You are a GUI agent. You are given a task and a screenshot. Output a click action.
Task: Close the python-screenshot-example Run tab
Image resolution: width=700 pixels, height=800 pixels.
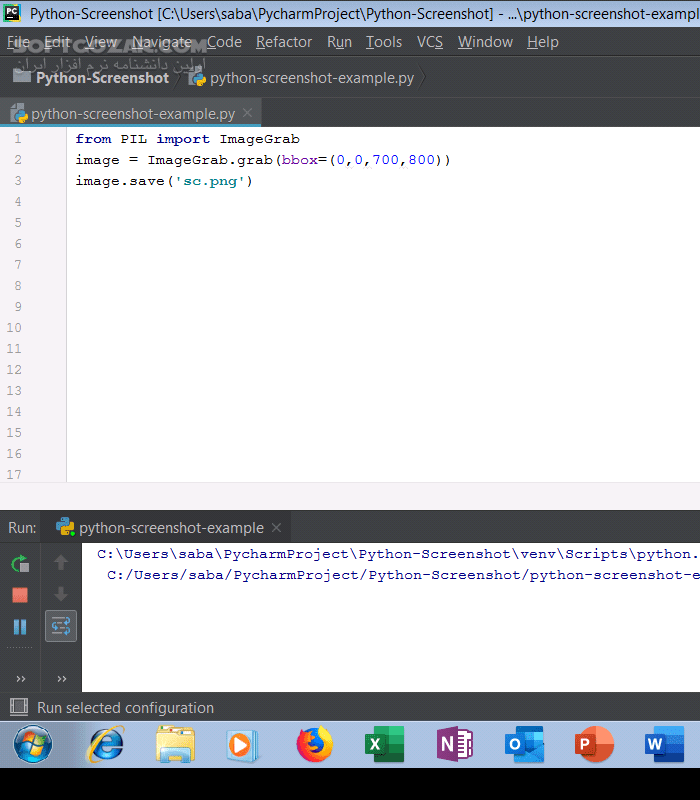point(277,528)
